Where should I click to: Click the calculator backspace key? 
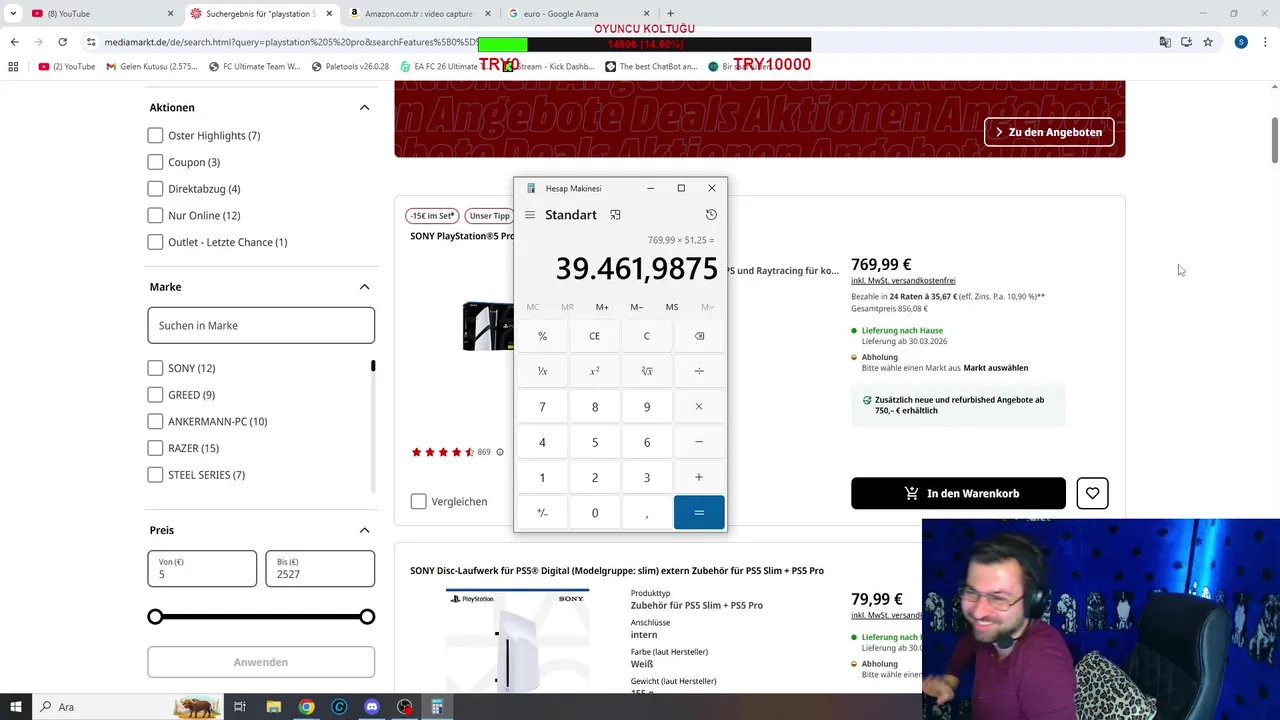[699, 336]
